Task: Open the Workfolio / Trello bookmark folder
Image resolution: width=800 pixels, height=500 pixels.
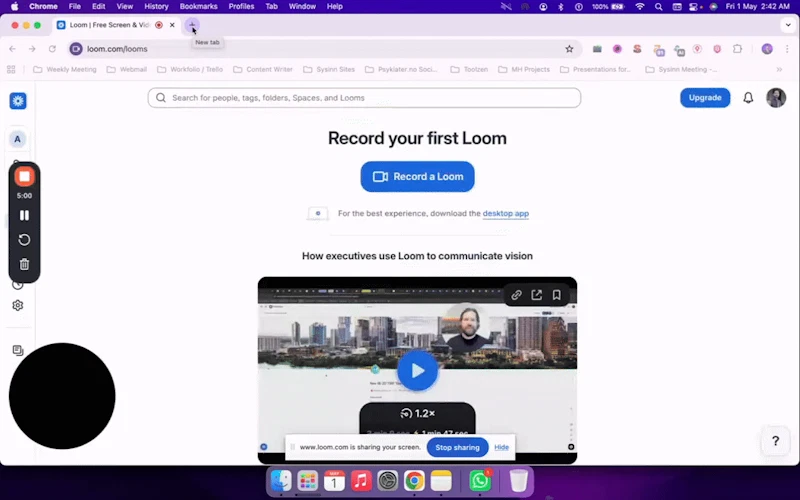Action: pyautogui.click(x=190, y=69)
